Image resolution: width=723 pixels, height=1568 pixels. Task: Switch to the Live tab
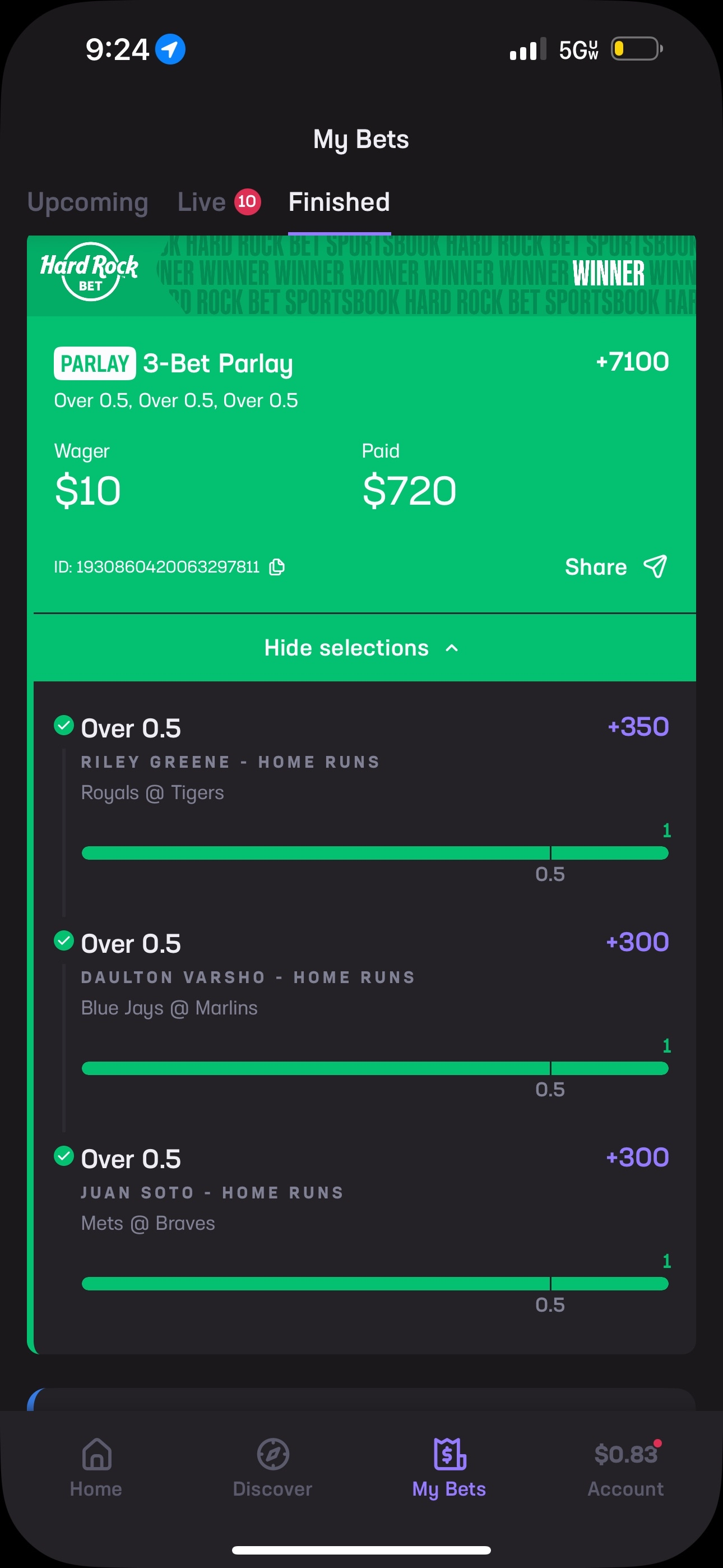point(201,201)
